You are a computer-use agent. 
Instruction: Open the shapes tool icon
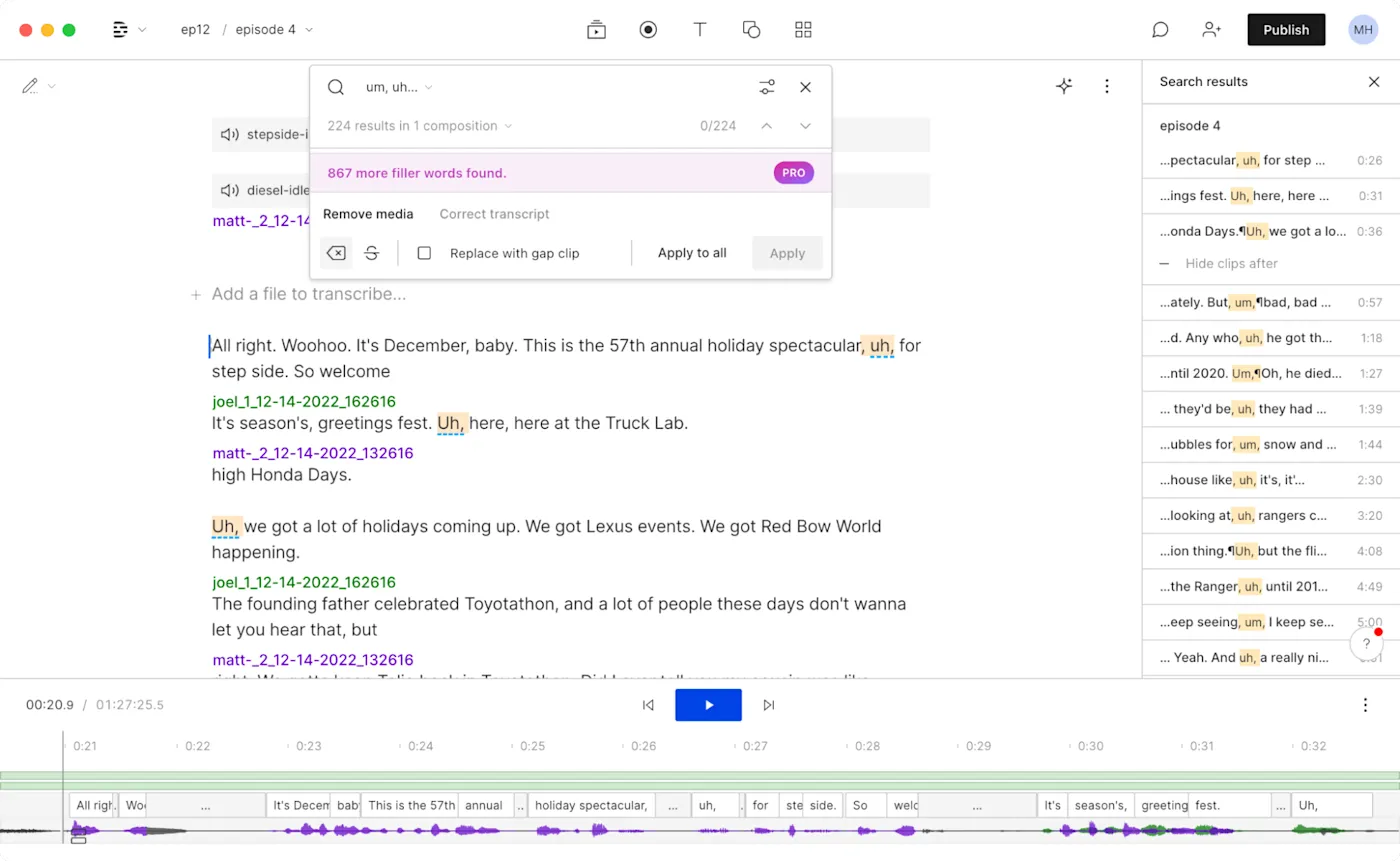click(752, 30)
